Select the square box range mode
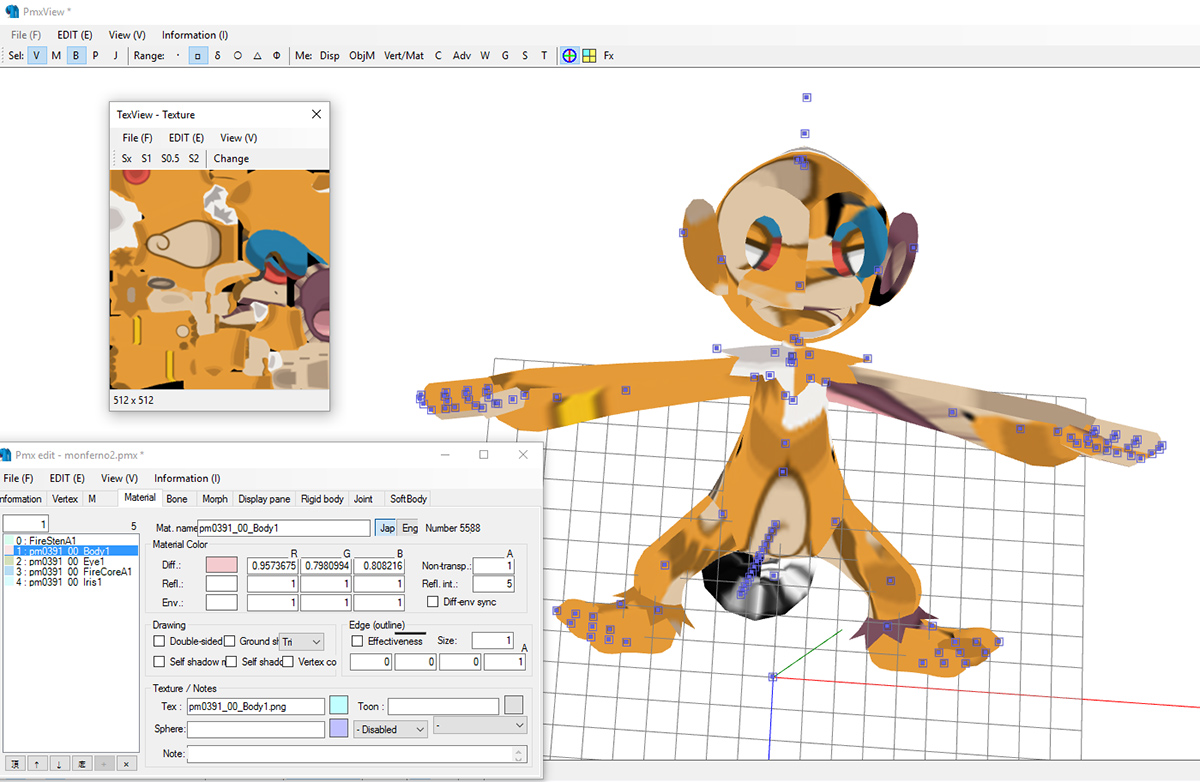The image size is (1200, 782). point(198,56)
